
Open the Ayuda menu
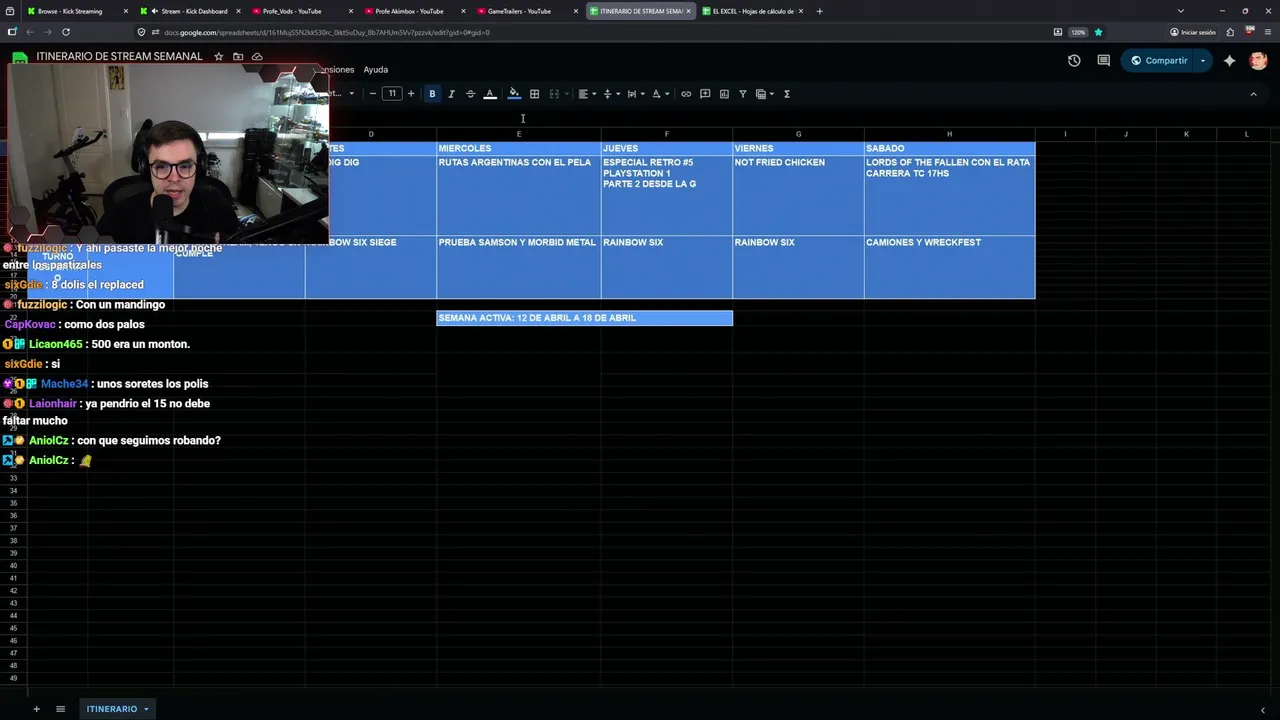point(375,69)
